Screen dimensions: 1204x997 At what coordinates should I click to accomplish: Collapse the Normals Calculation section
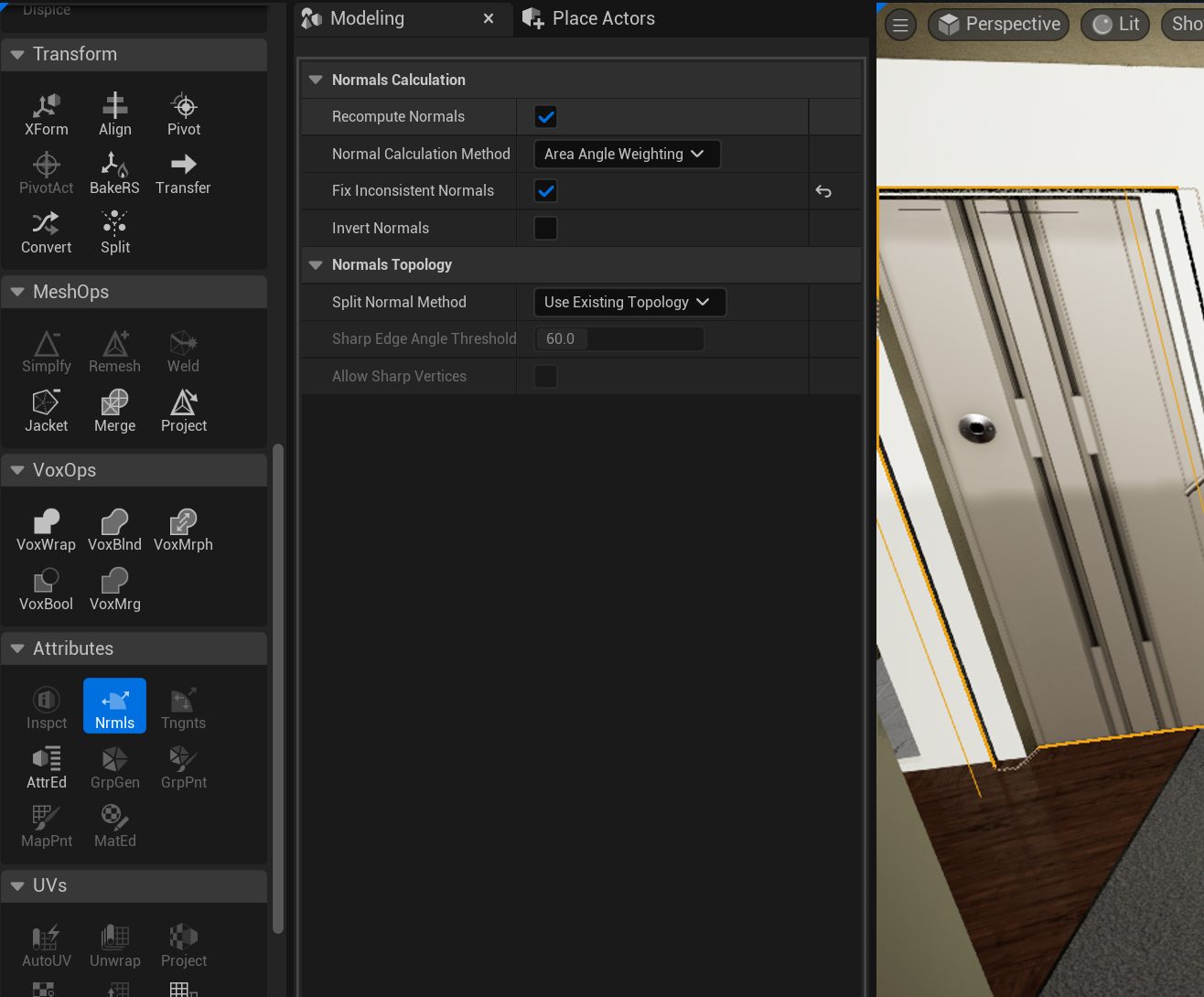[317, 80]
